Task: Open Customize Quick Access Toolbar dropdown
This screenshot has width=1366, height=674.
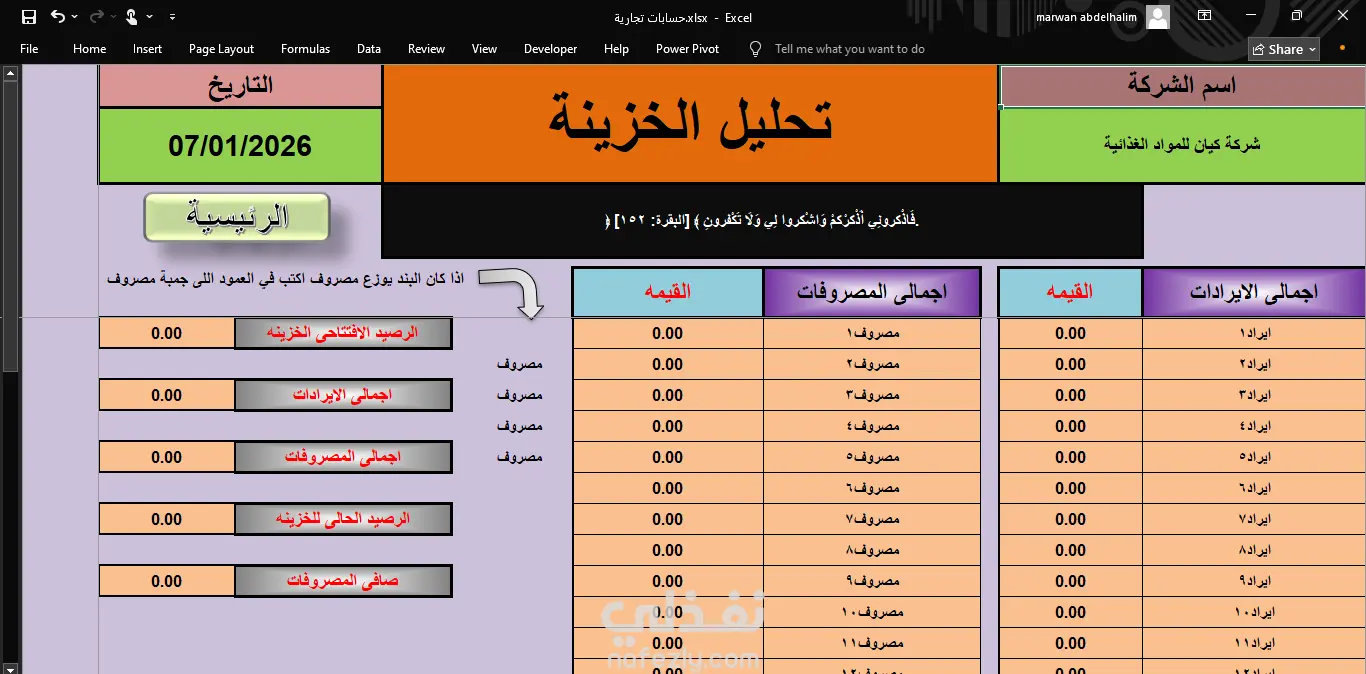Action: pos(173,17)
